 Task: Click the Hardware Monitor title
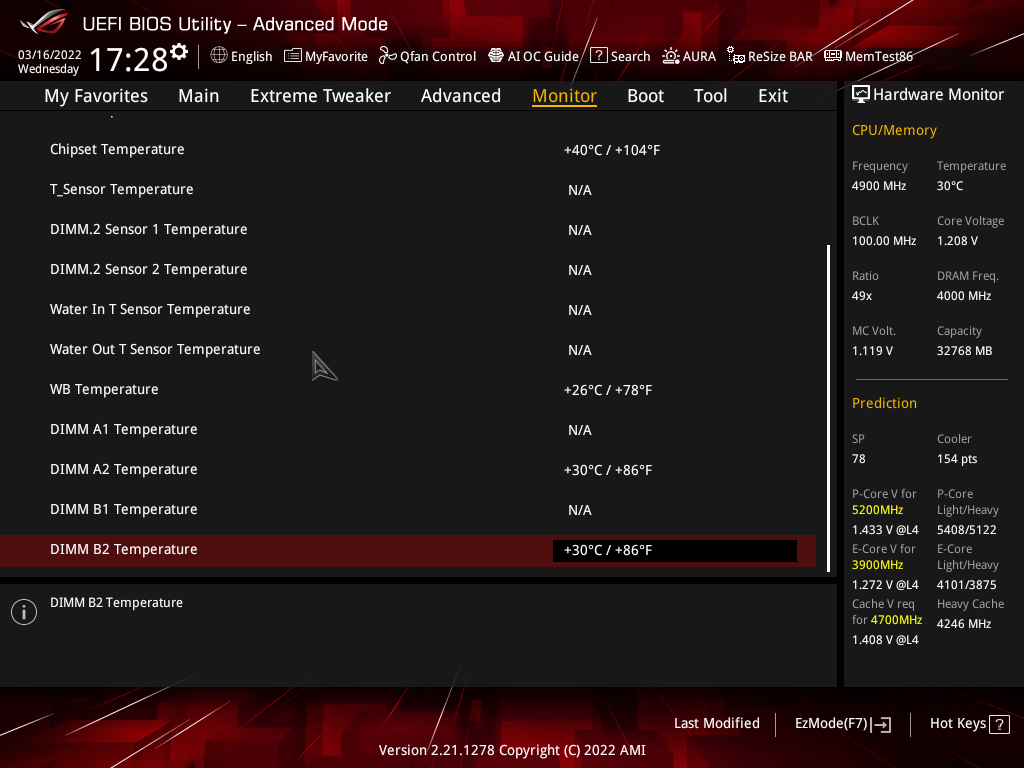click(938, 94)
